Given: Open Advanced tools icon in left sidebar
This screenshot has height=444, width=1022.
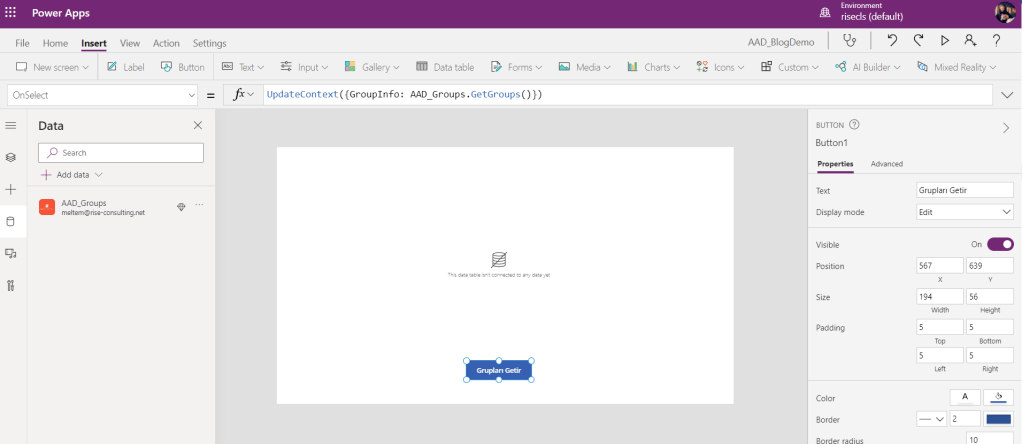Looking at the screenshot, I should point(11,286).
